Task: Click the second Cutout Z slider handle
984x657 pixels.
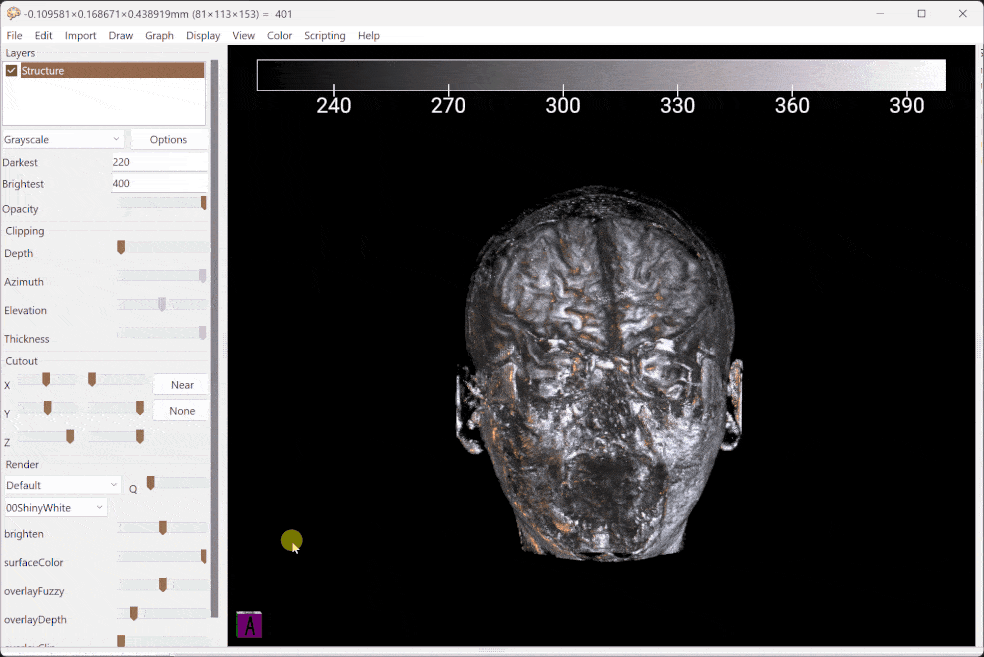Action: click(x=140, y=436)
